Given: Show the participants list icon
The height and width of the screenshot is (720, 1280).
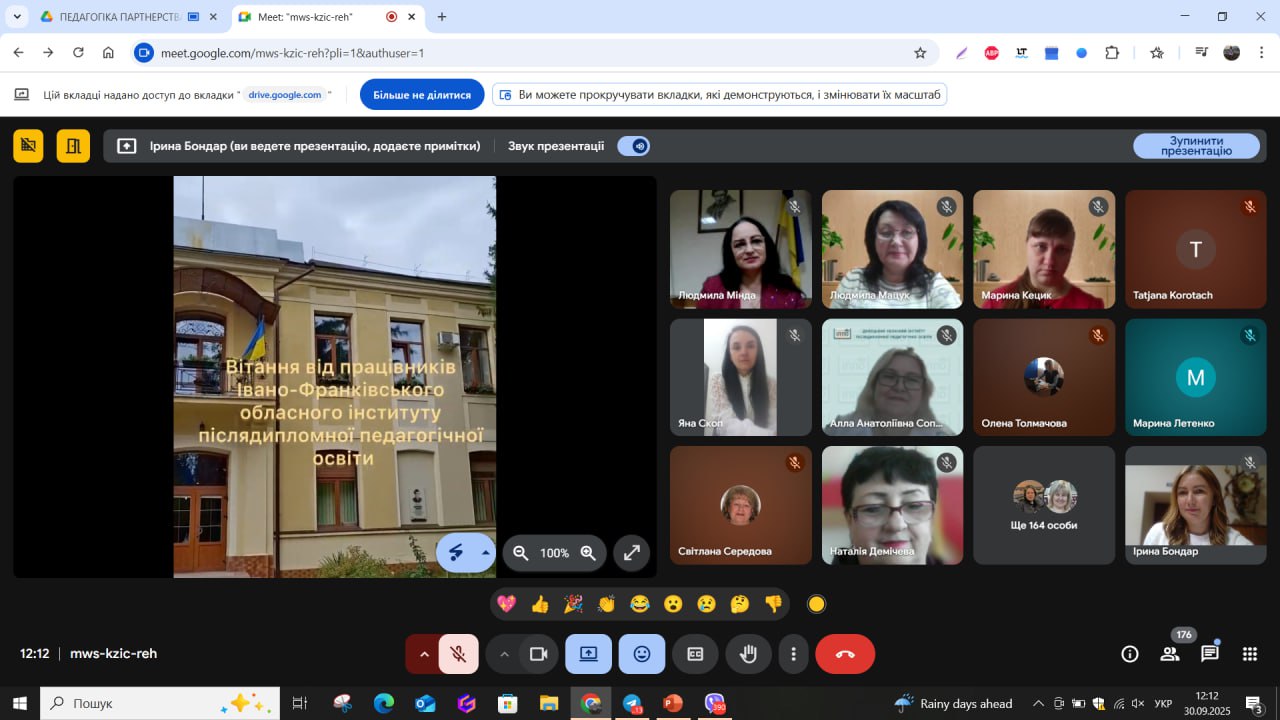Looking at the screenshot, I should (1169, 654).
